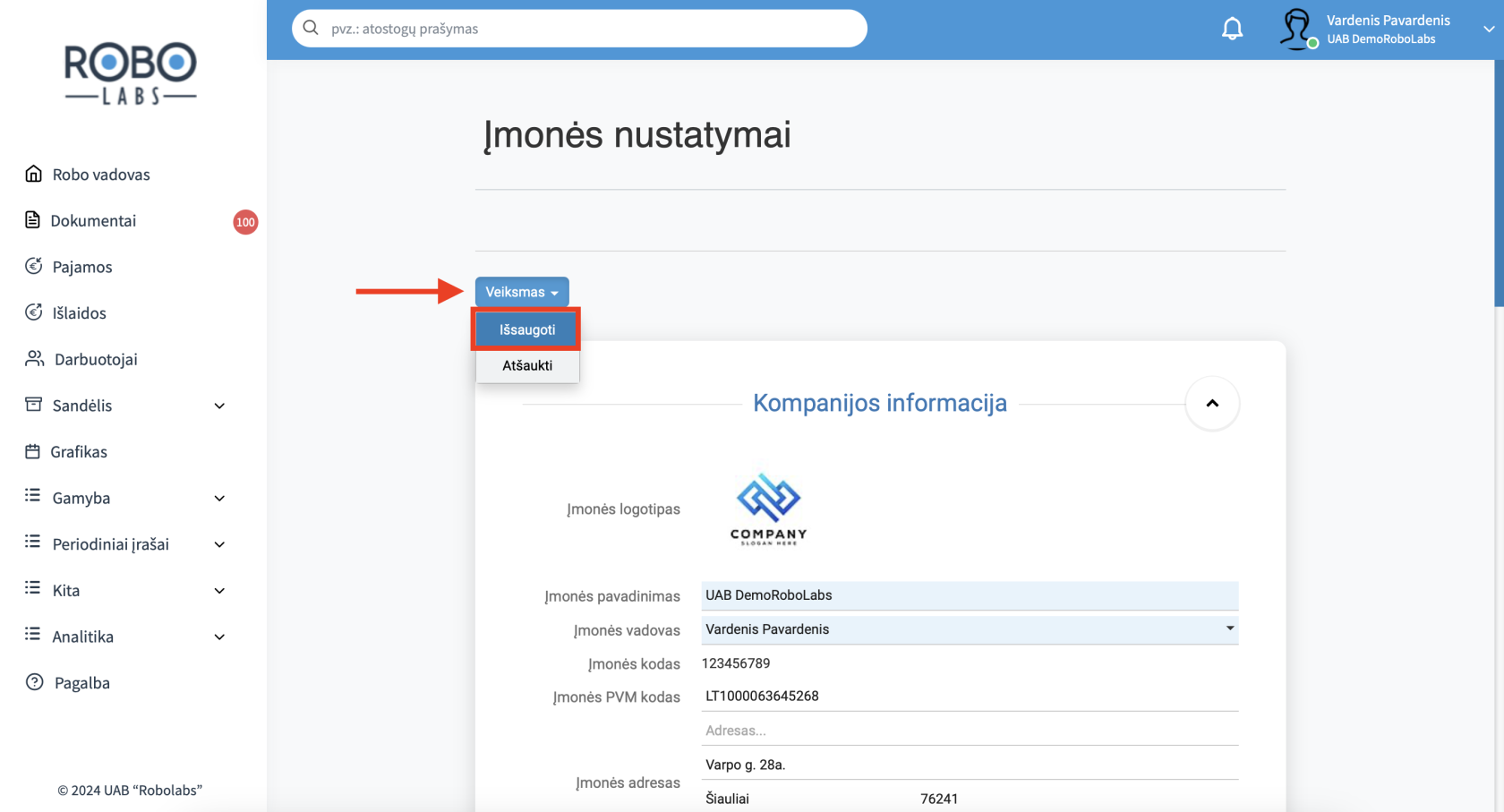The width and height of the screenshot is (1504, 812).
Task: Click the Analitika list icon
Action: coord(33,635)
